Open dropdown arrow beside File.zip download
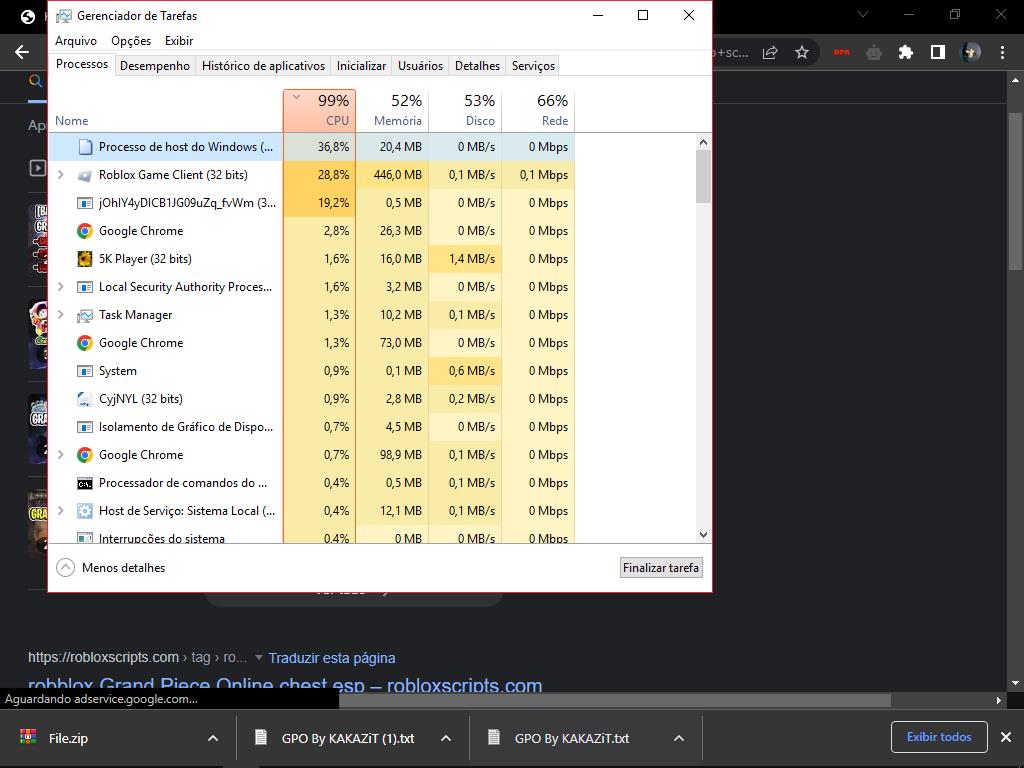The width and height of the screenshot is (1024, 768). [212, 738]
